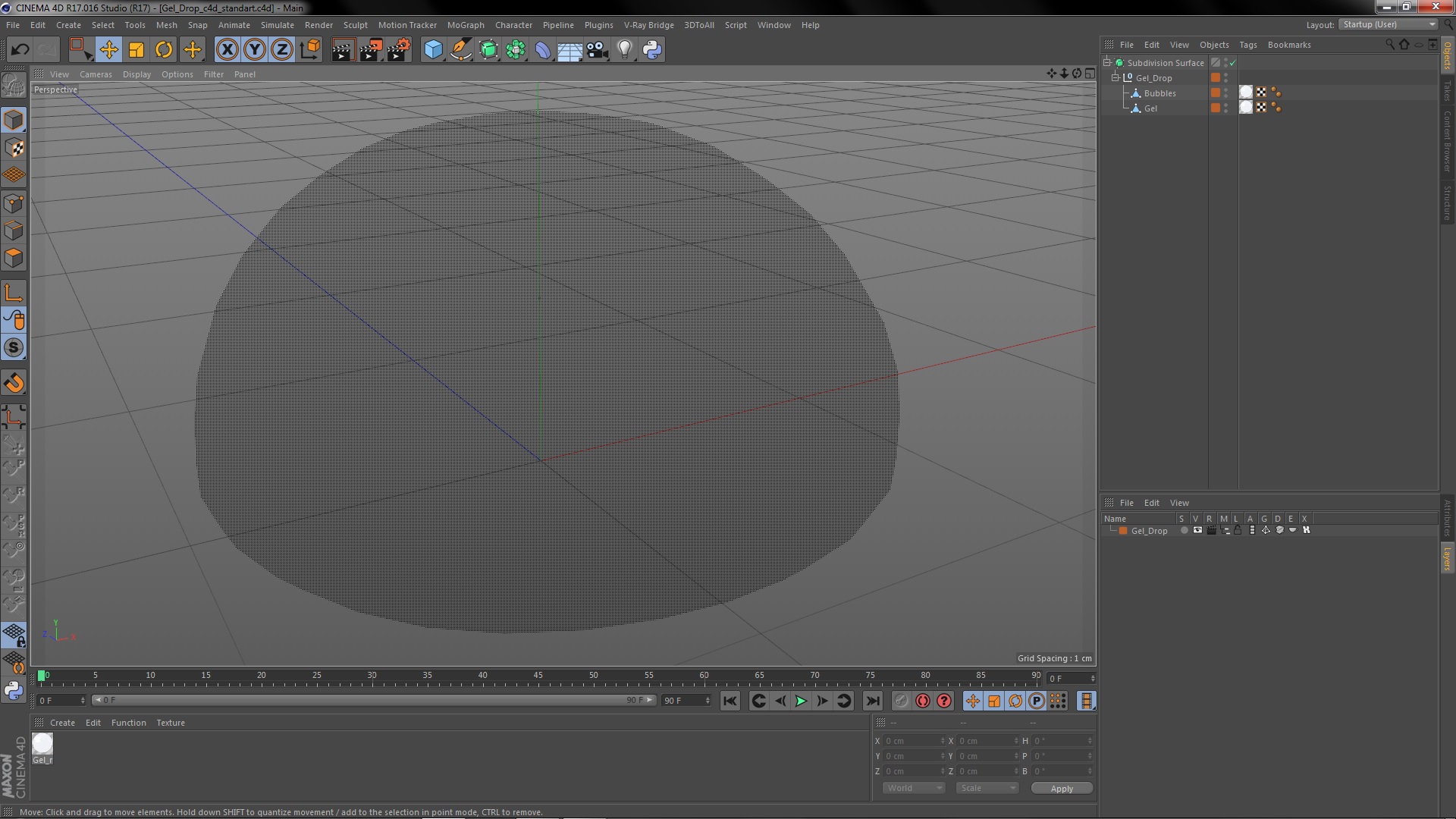Click the Texture tab in material panel

pyautogui.click(x=170, y=722)
